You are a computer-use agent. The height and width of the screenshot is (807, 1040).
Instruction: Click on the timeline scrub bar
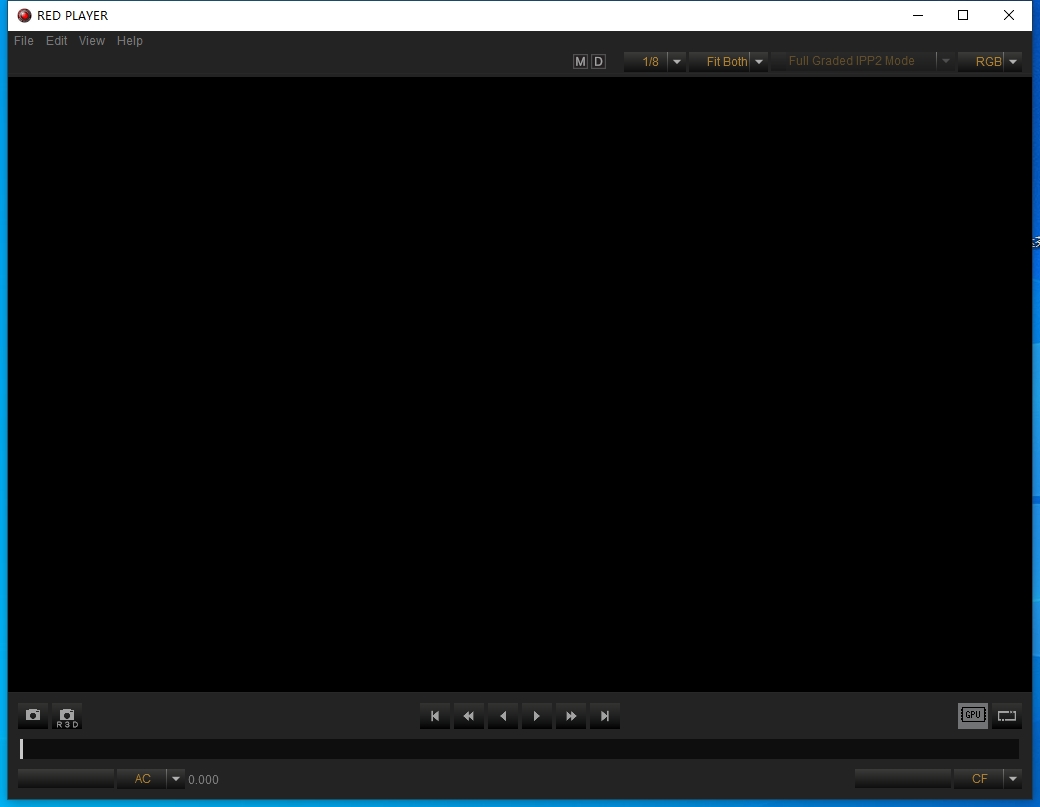click(520, 749)
